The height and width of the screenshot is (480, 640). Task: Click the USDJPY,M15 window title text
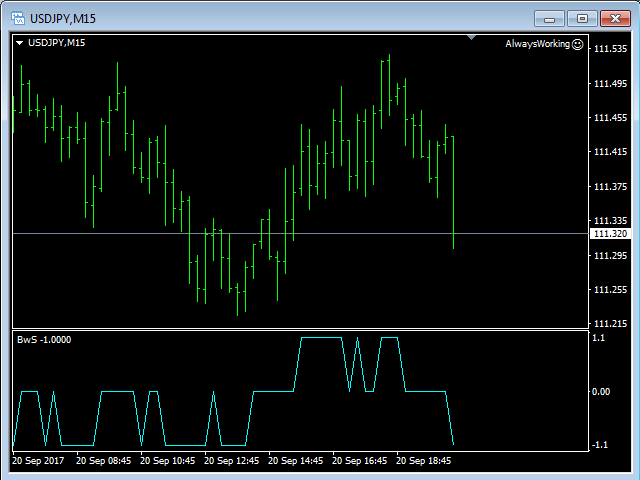63,17
